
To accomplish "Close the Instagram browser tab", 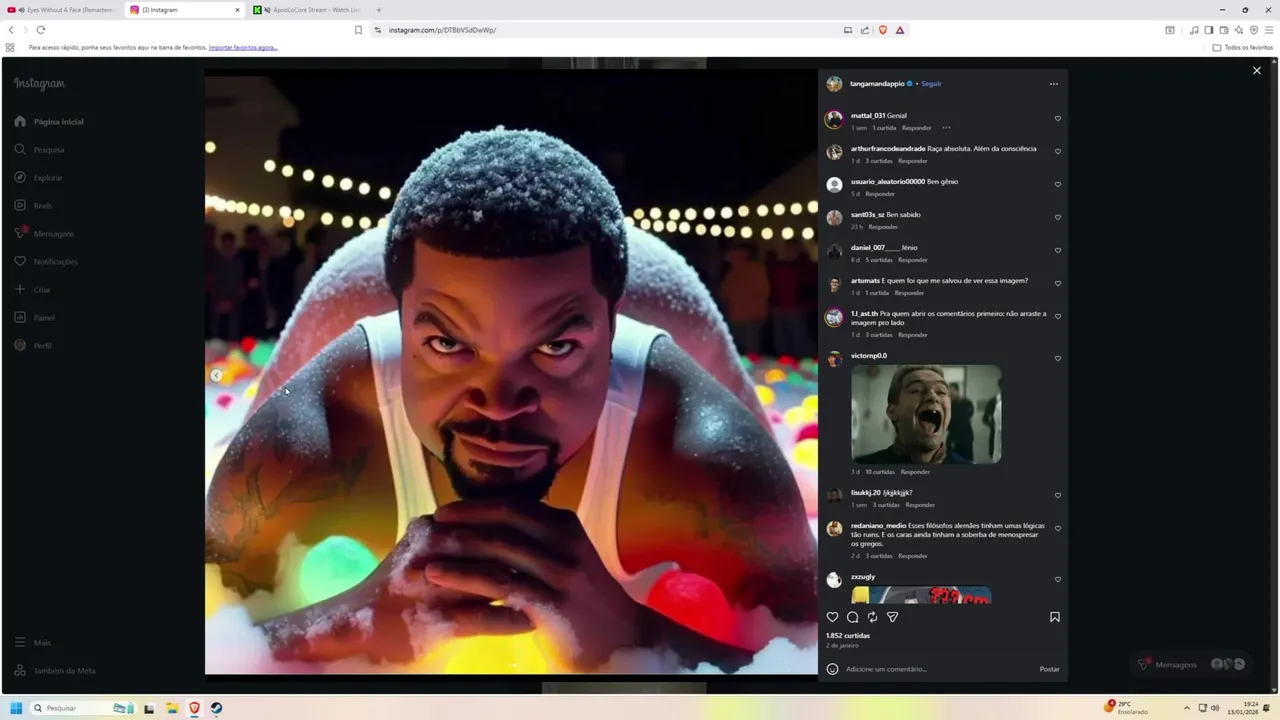I will coord(237,10).
